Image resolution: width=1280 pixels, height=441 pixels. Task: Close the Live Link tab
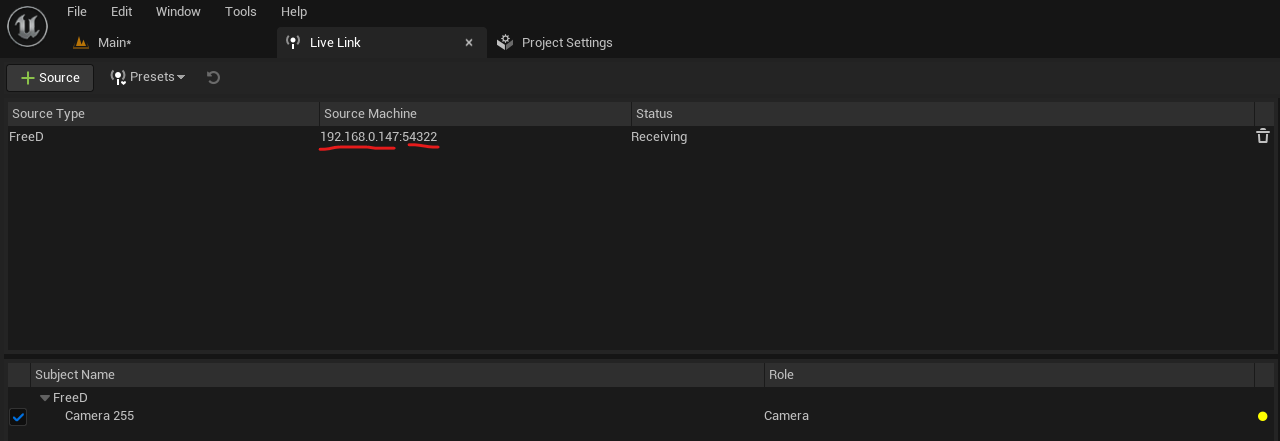[x=469, y=43]
